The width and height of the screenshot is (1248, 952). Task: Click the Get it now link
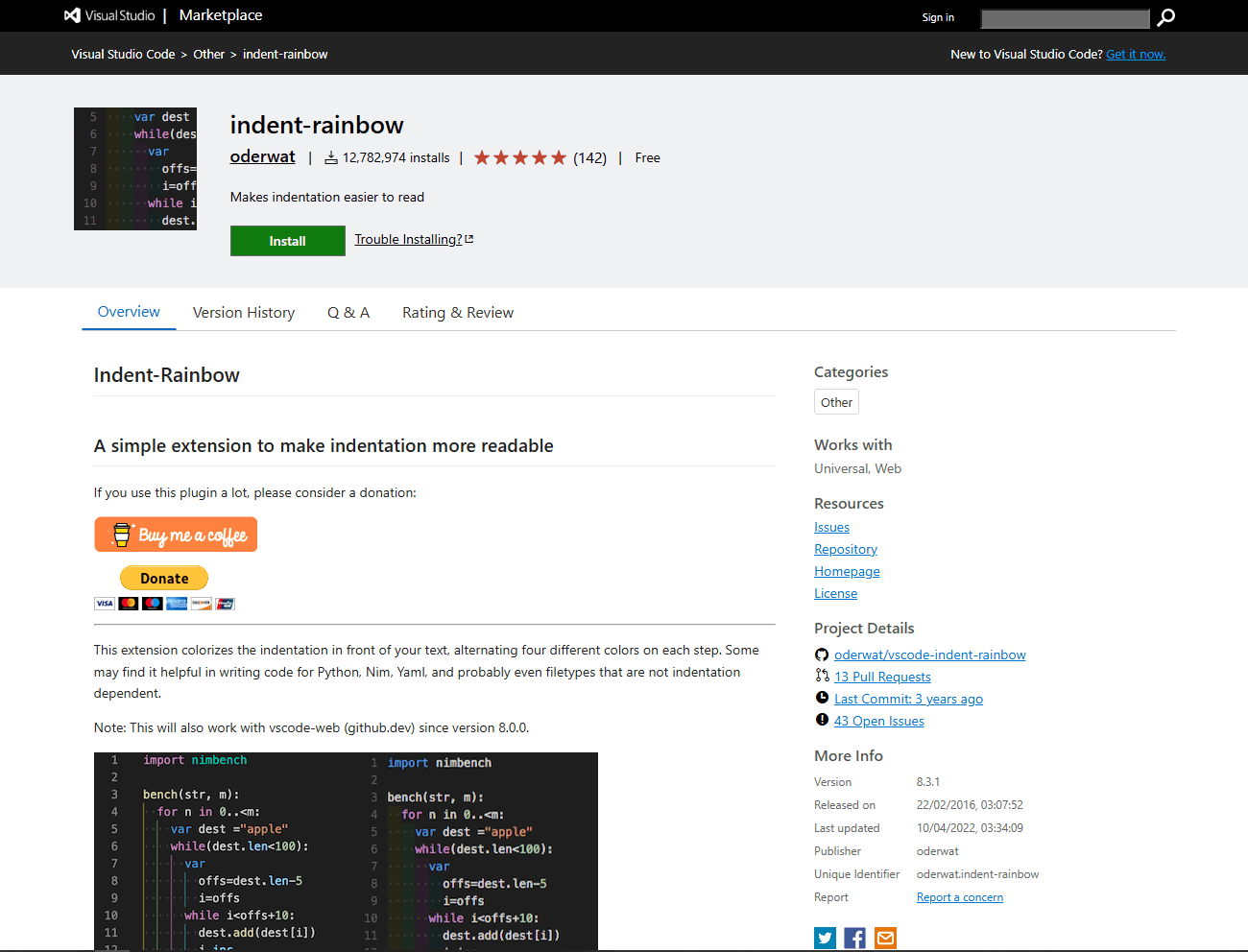click(x=1136, y=54)
